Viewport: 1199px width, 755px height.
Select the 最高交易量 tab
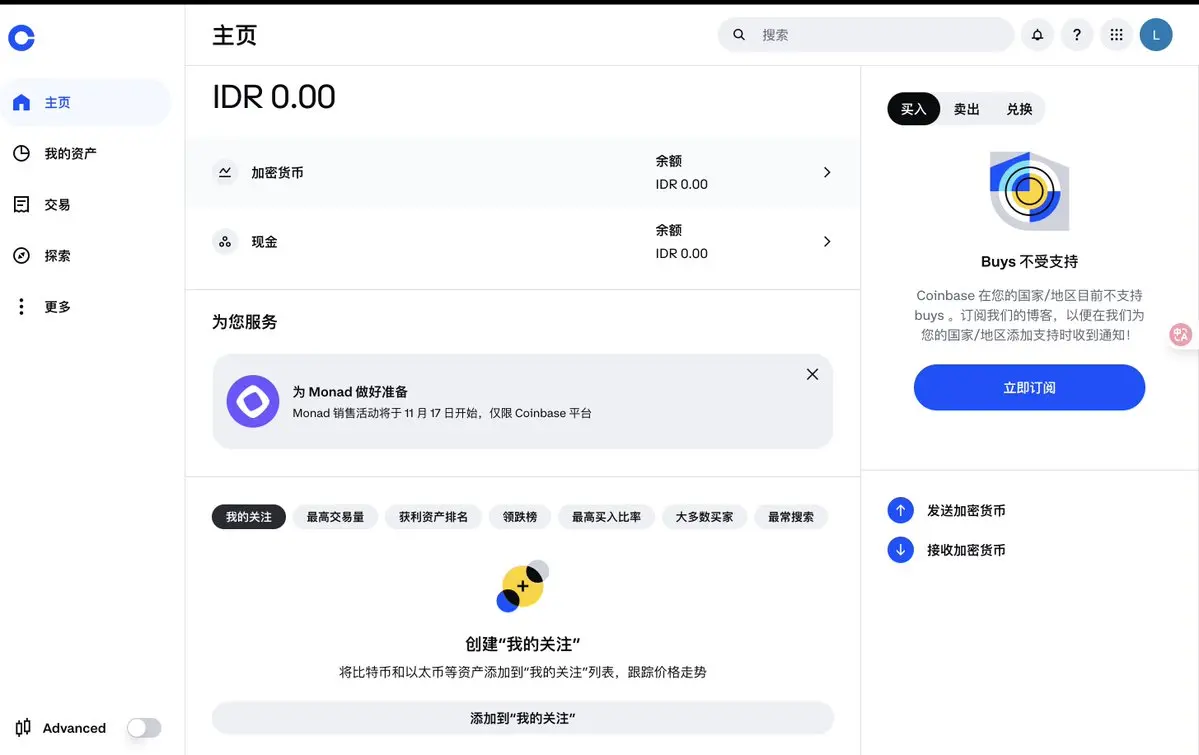pos(335,517)
